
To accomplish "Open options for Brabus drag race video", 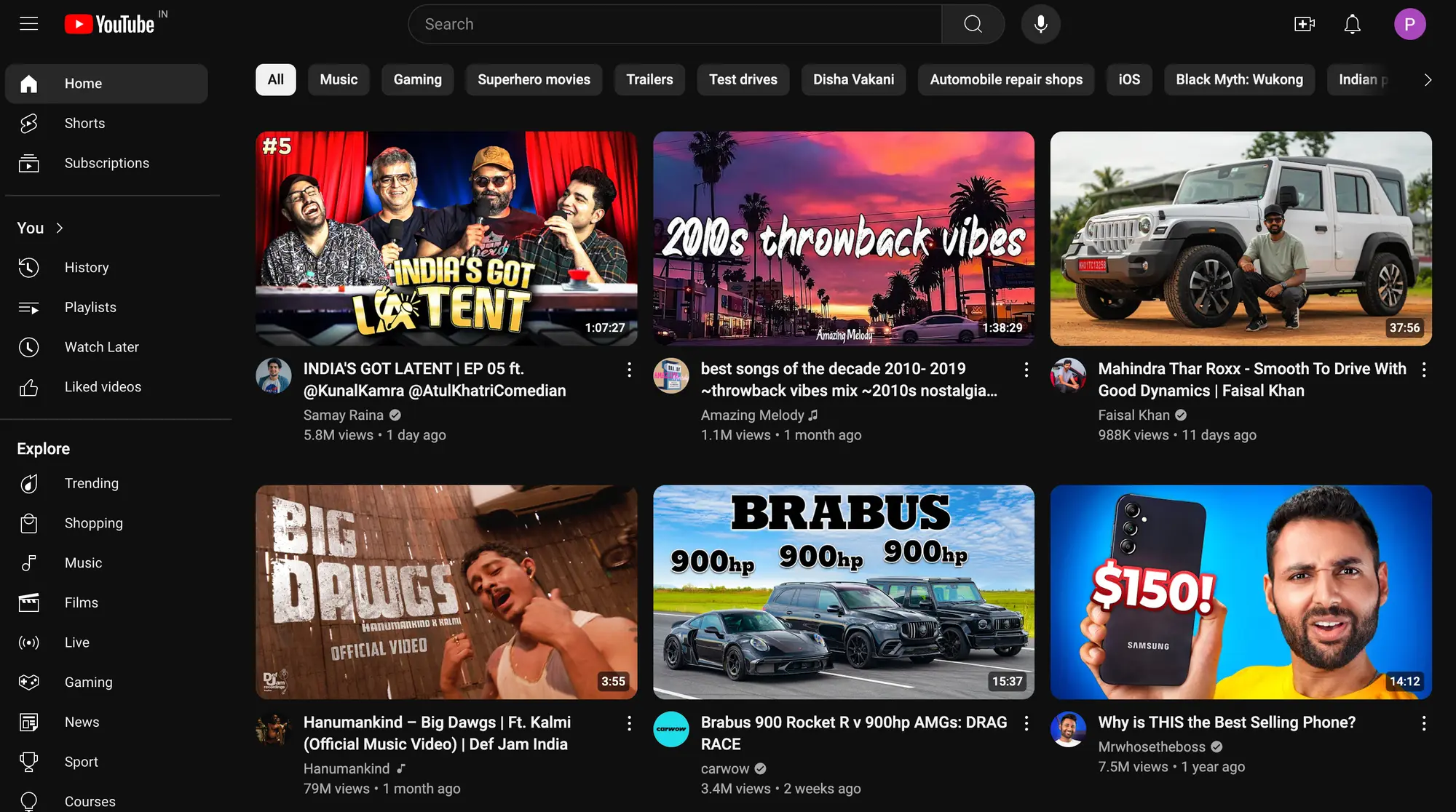I will [1026, 723].
